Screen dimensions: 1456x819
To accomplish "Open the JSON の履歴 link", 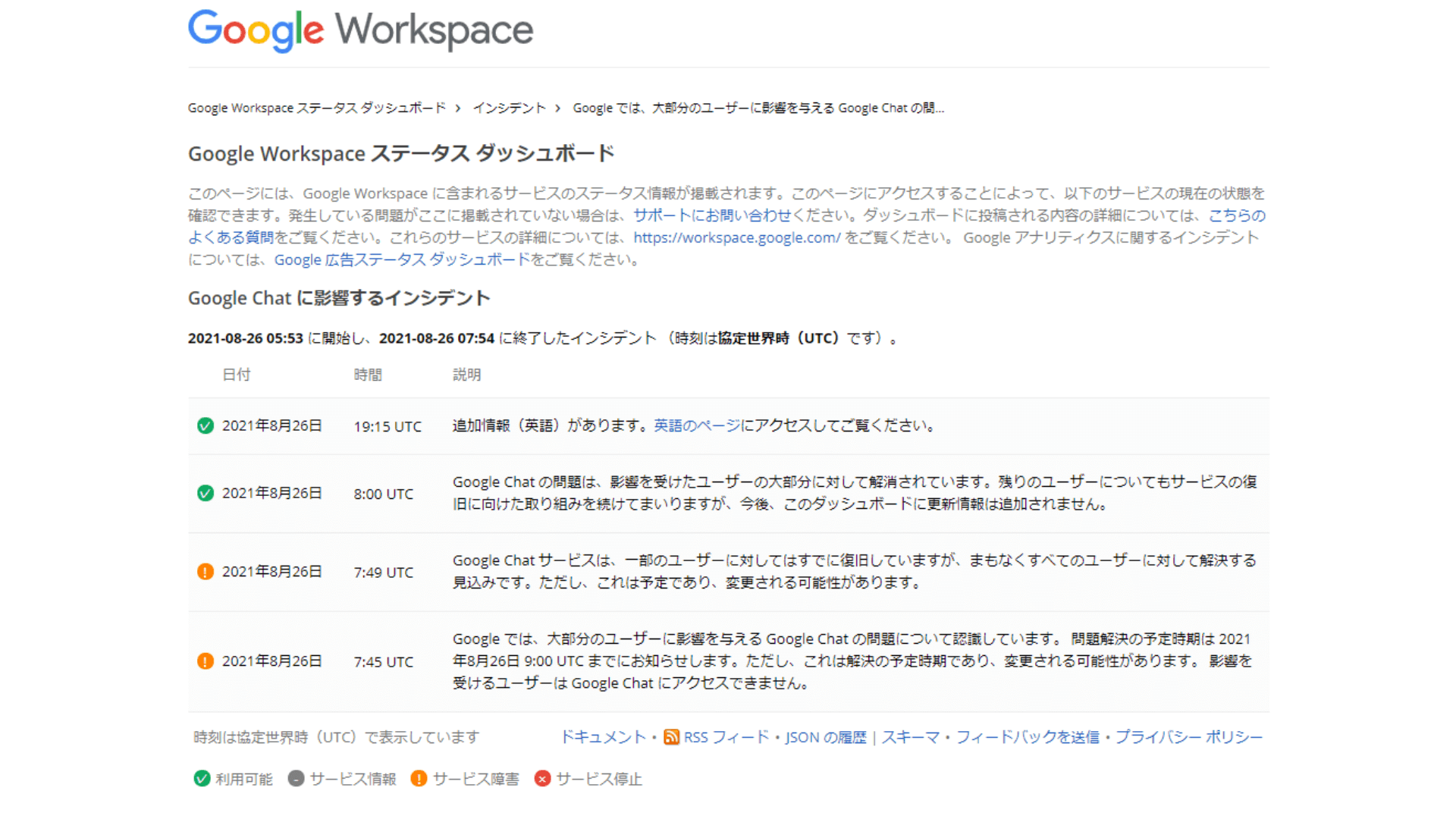I will [824, 737].
